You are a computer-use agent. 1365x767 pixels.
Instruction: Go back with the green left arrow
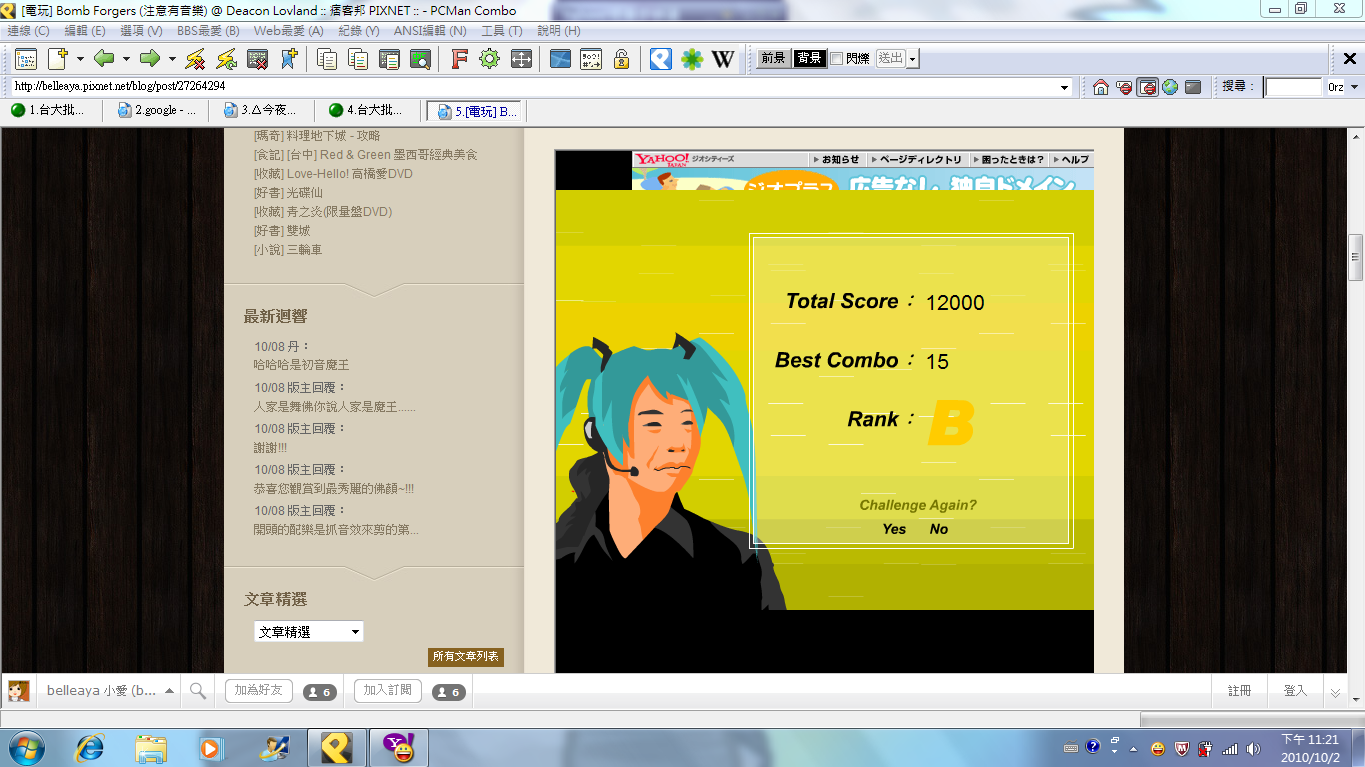pyautogui.click(x=104, y=59)
